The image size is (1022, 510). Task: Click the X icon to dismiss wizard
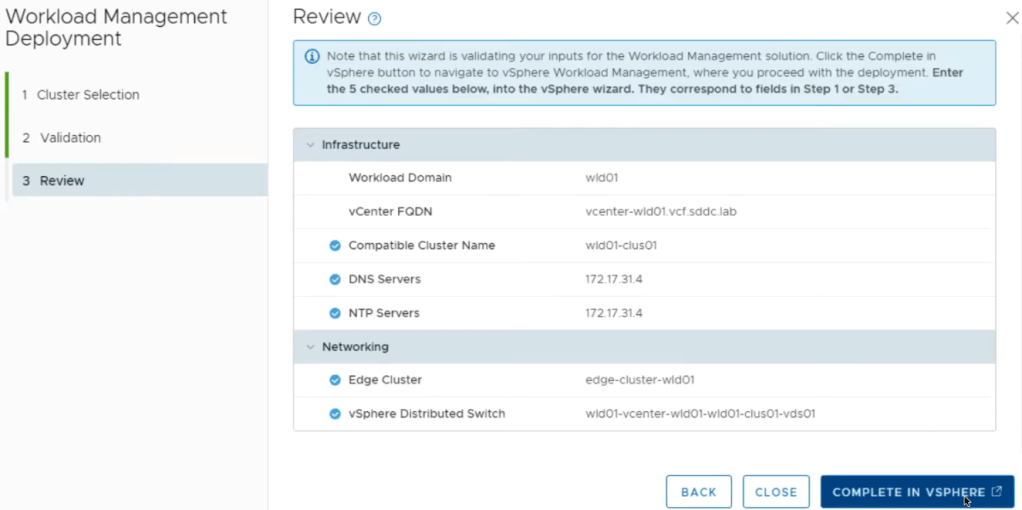1011,18
